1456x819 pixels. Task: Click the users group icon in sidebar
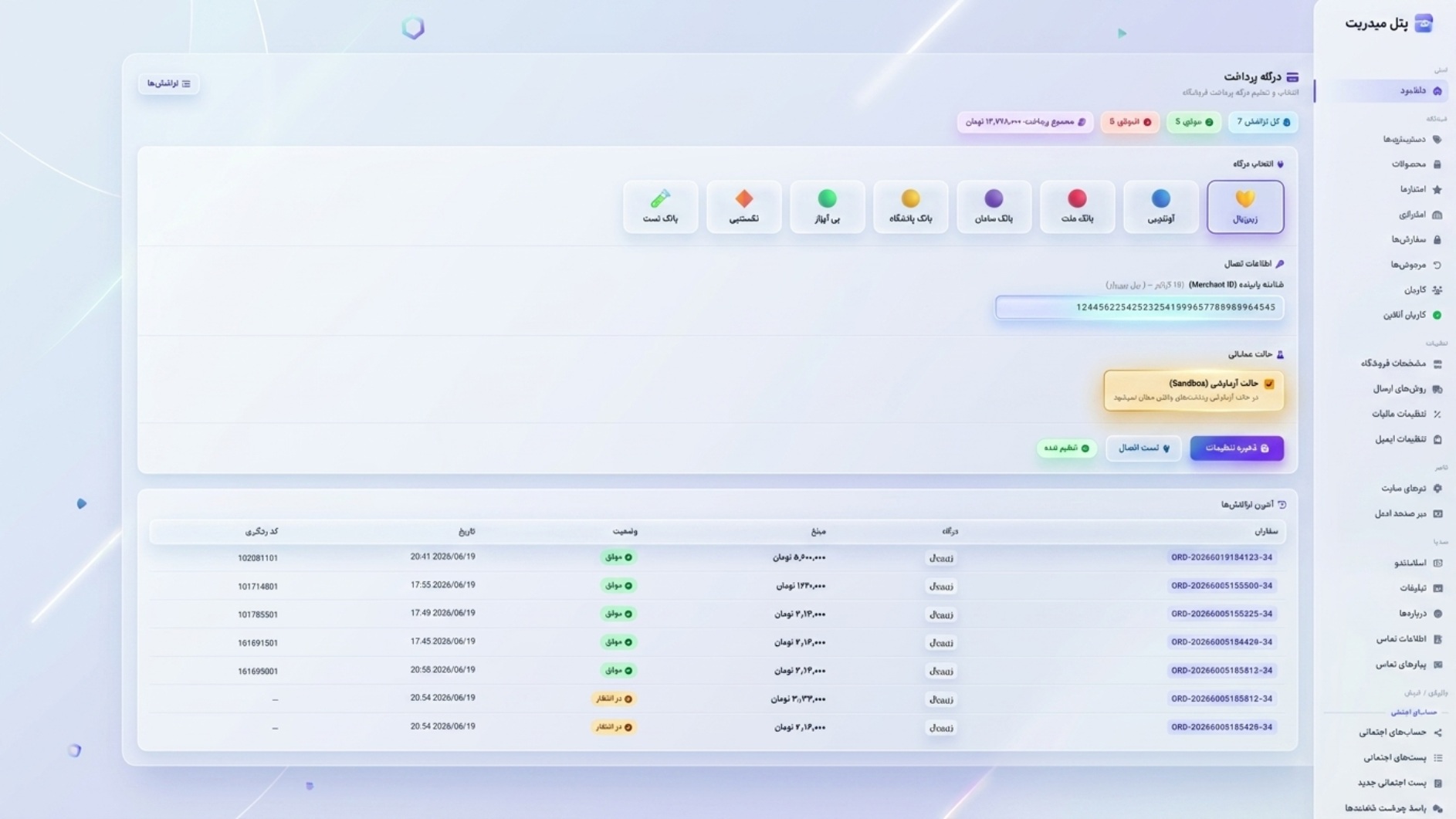pyautogui.click(x=1437, y=290)
